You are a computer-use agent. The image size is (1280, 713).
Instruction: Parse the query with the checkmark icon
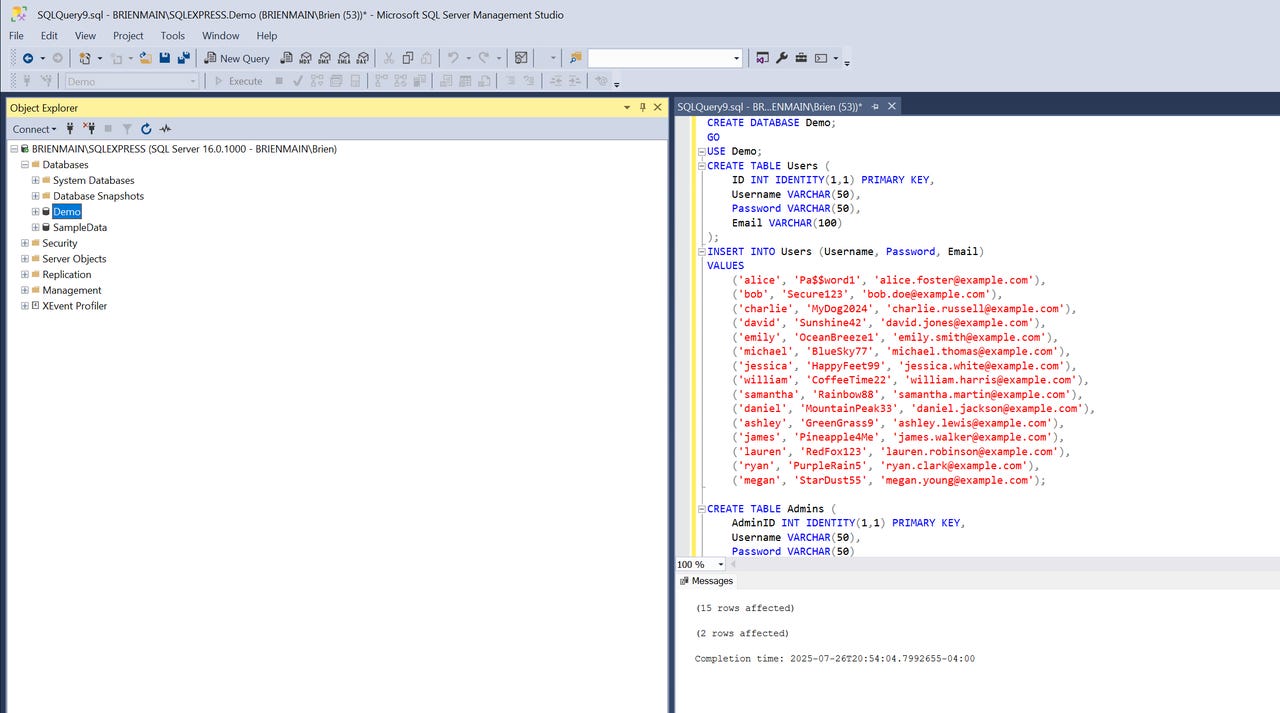(x=297, y=81)
